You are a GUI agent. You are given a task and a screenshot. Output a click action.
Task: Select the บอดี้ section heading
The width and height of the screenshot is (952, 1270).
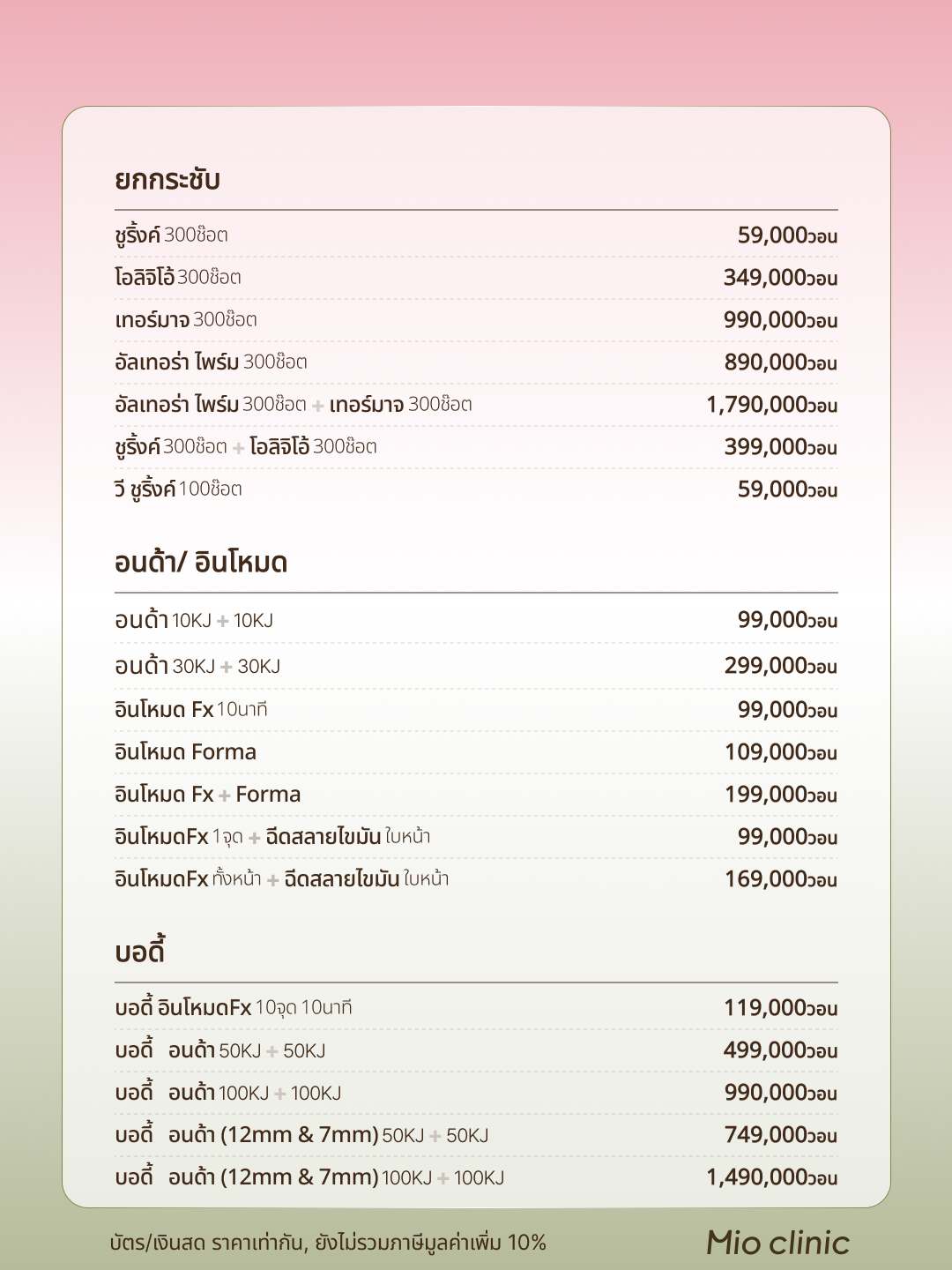pos(140,950)
